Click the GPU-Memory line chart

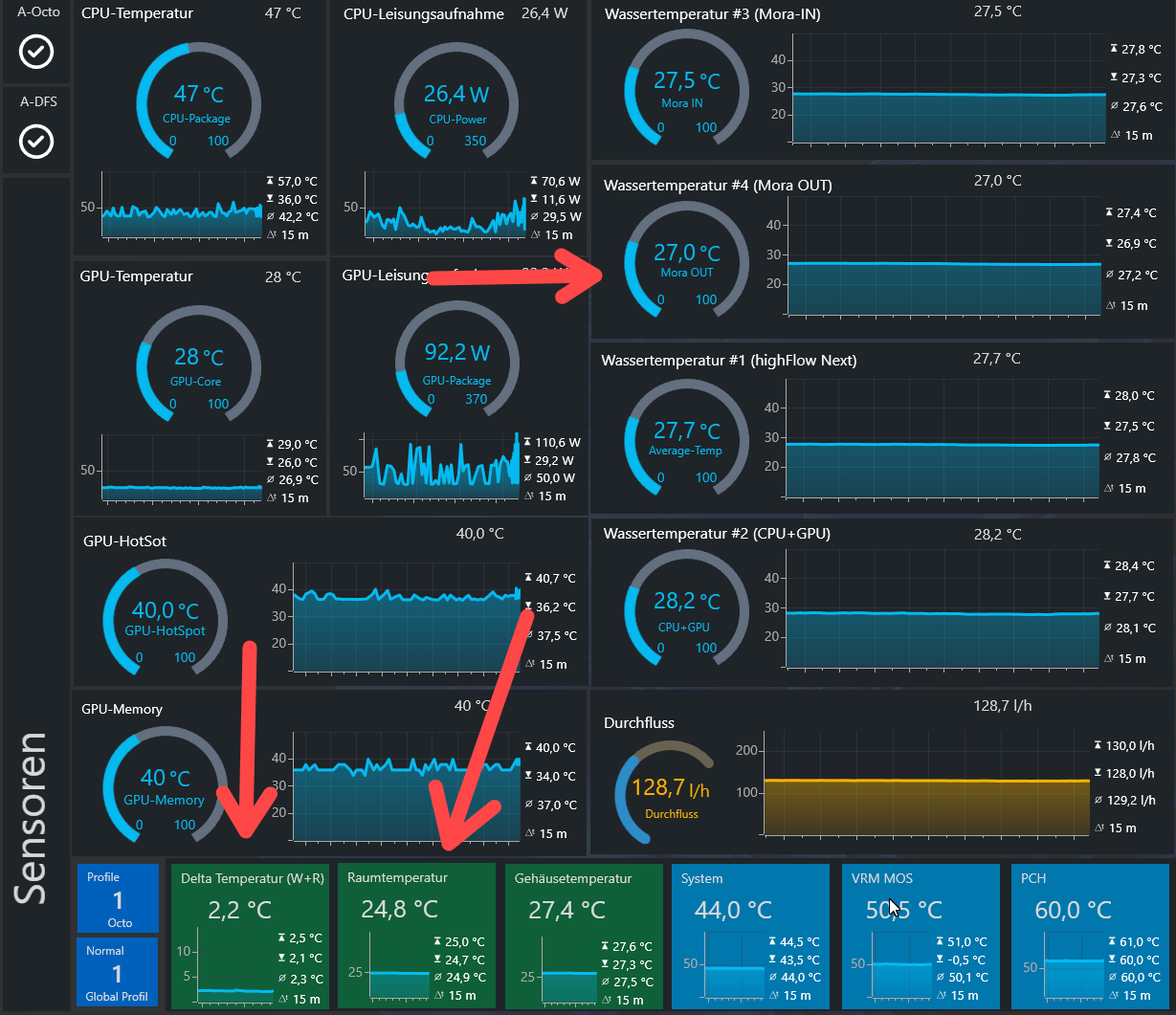pyautogui.click(x=406, y=788)
